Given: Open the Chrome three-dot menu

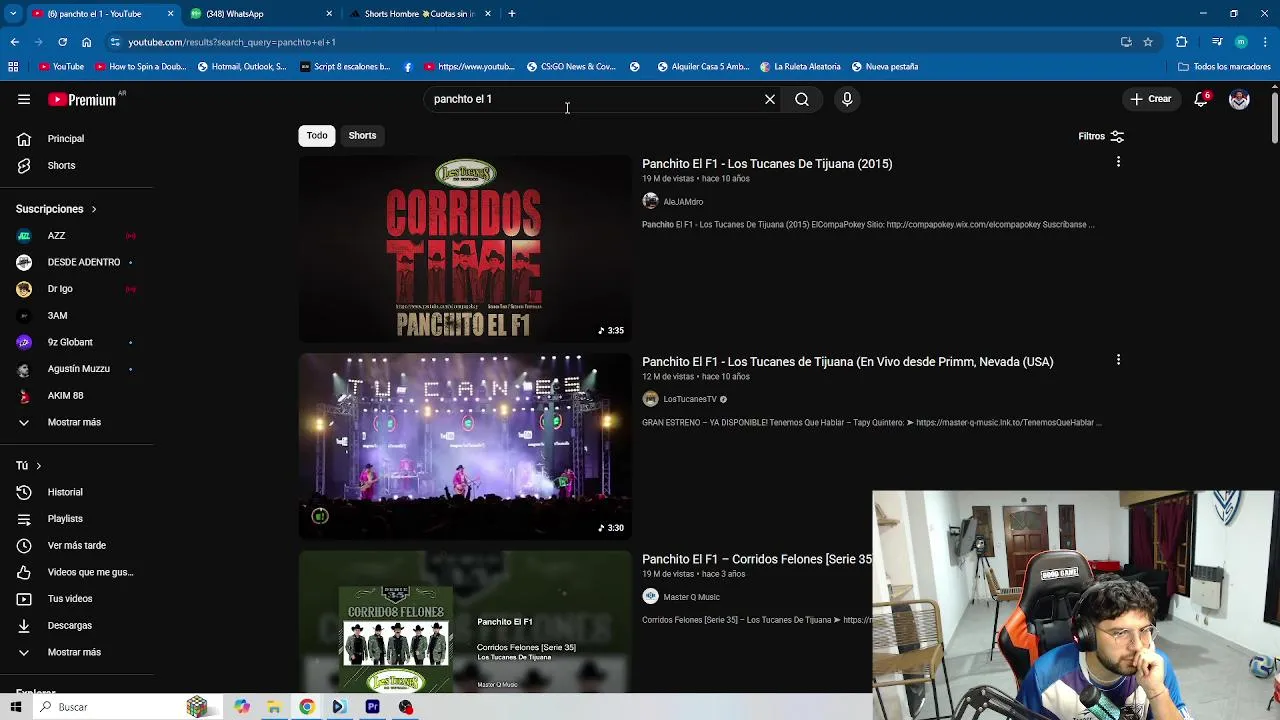Looking at the screenshot, I should 1266,42.
